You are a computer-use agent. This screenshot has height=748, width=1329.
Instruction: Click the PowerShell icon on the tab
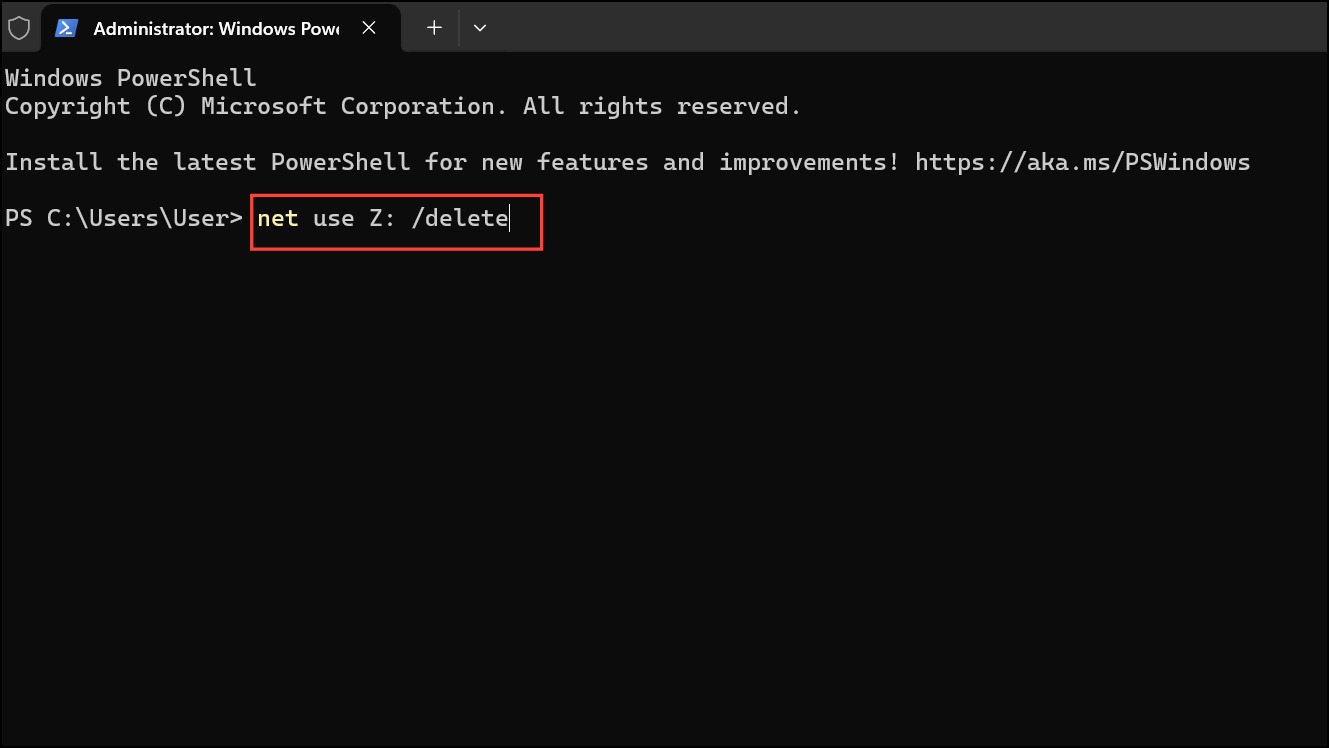point(67,28)
